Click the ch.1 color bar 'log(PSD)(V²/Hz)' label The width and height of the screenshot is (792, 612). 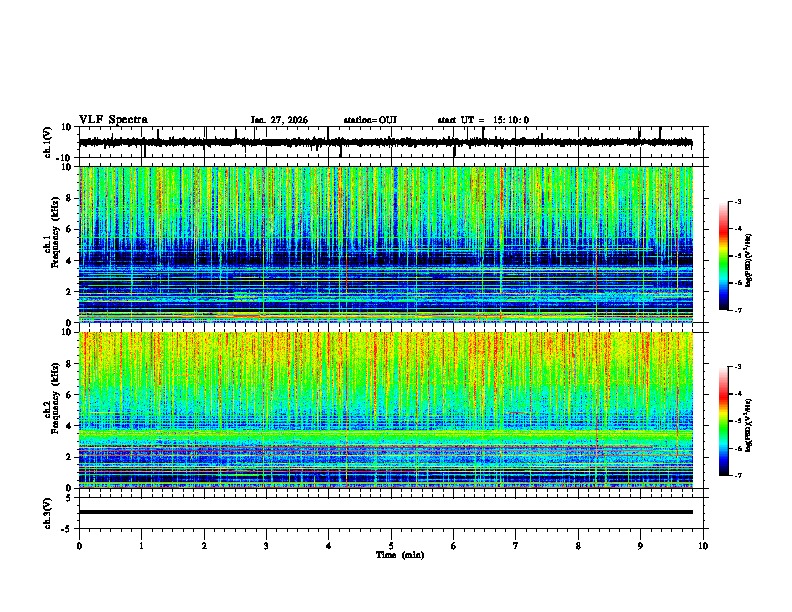pyautogui.click(x=749, y=260)
